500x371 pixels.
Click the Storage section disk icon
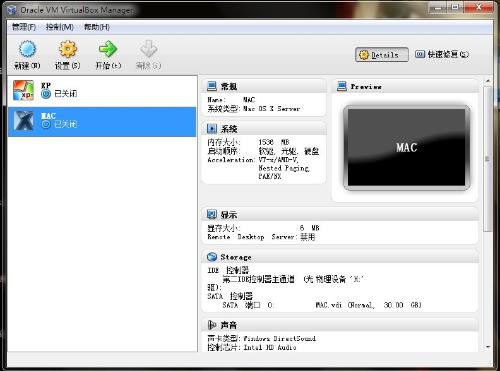click(212, 257)
